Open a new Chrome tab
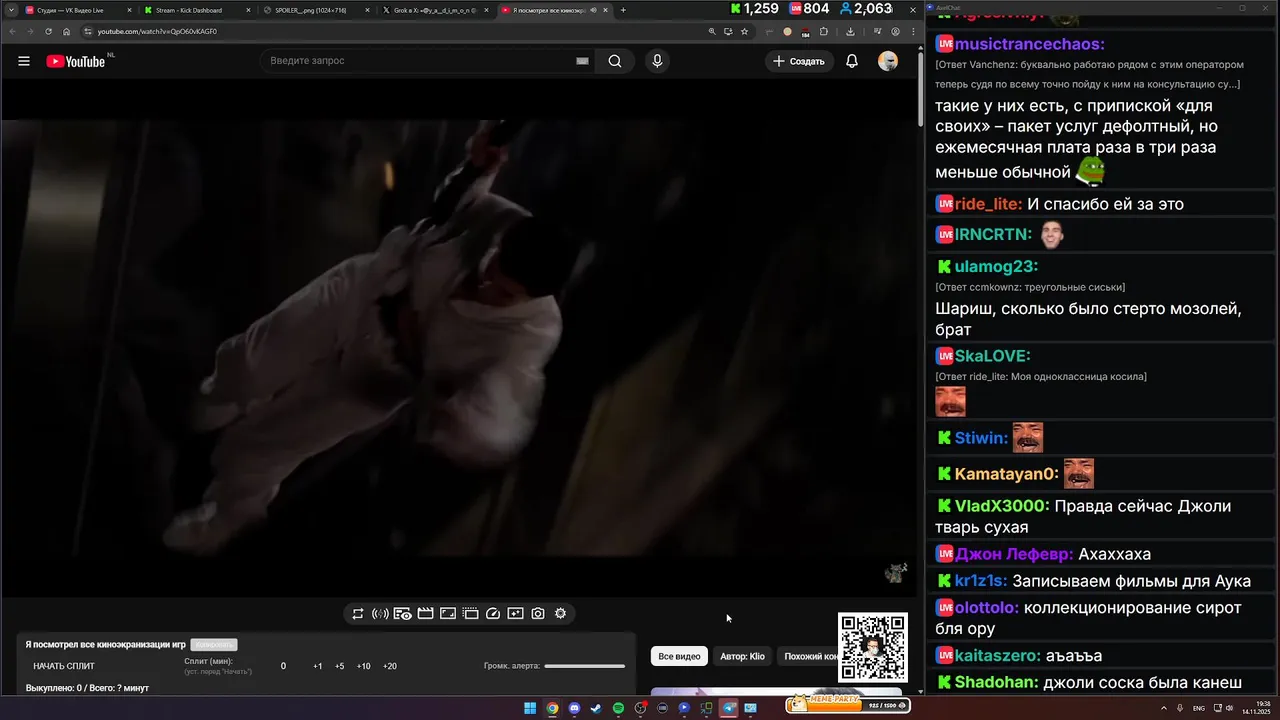1280x720 pixels. pos(623,10)
